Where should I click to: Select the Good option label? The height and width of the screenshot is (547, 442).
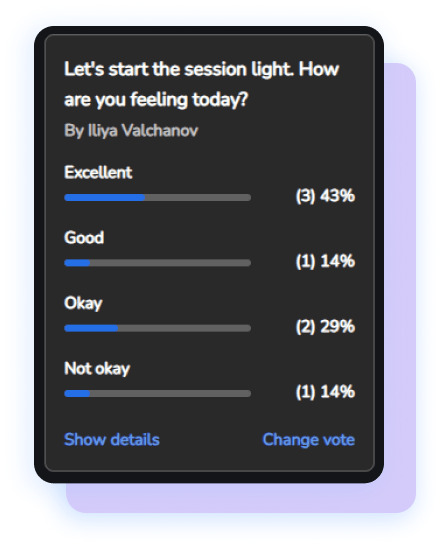click(x=84, y=238)
